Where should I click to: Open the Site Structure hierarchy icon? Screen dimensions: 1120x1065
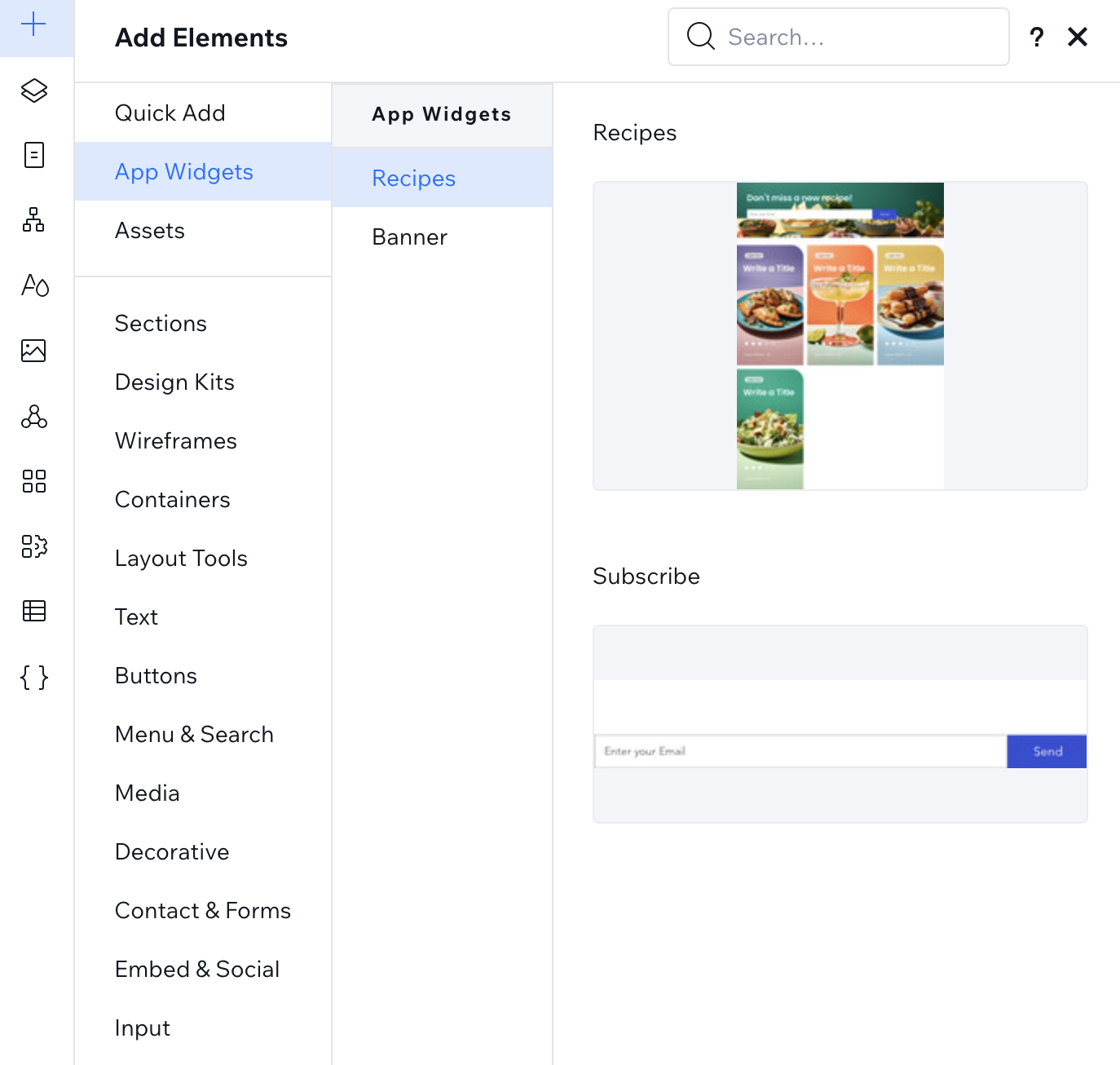click(33, 220)
